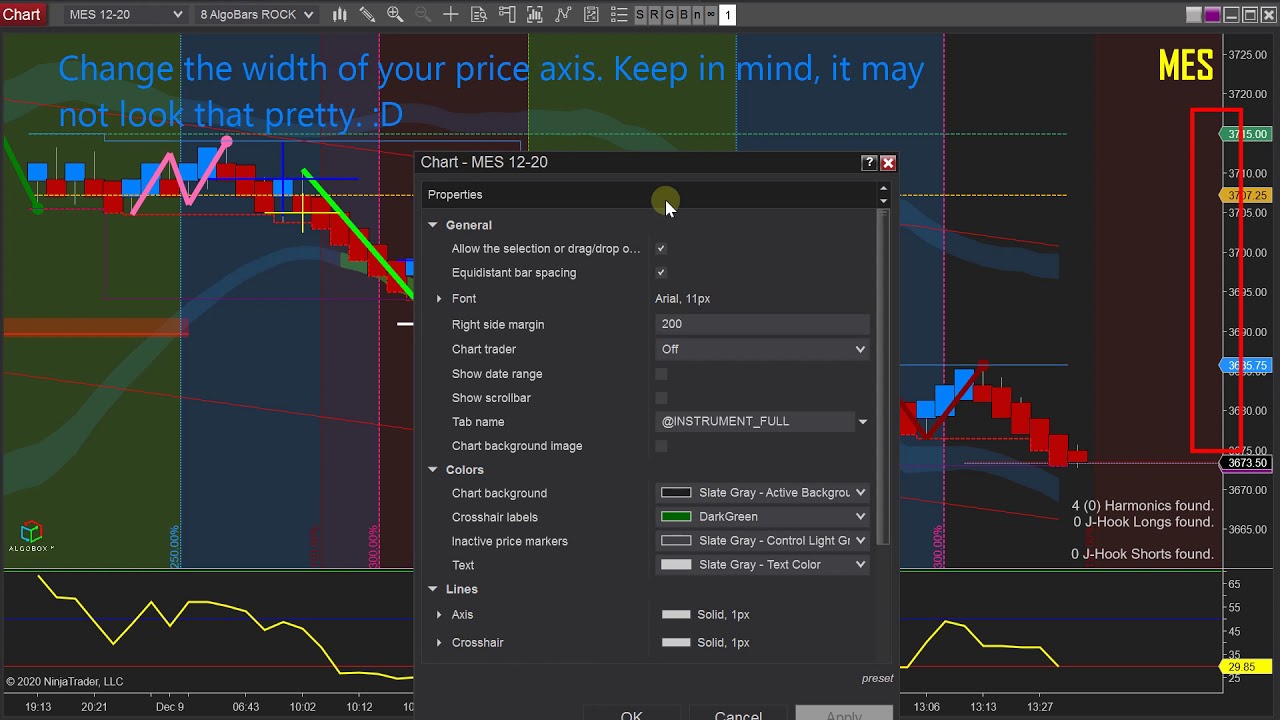Click the help question mark in dialog
Image resolution: width=1280 pixels, height=720 pixels.
pyautogui.click(x=869, y=162)
